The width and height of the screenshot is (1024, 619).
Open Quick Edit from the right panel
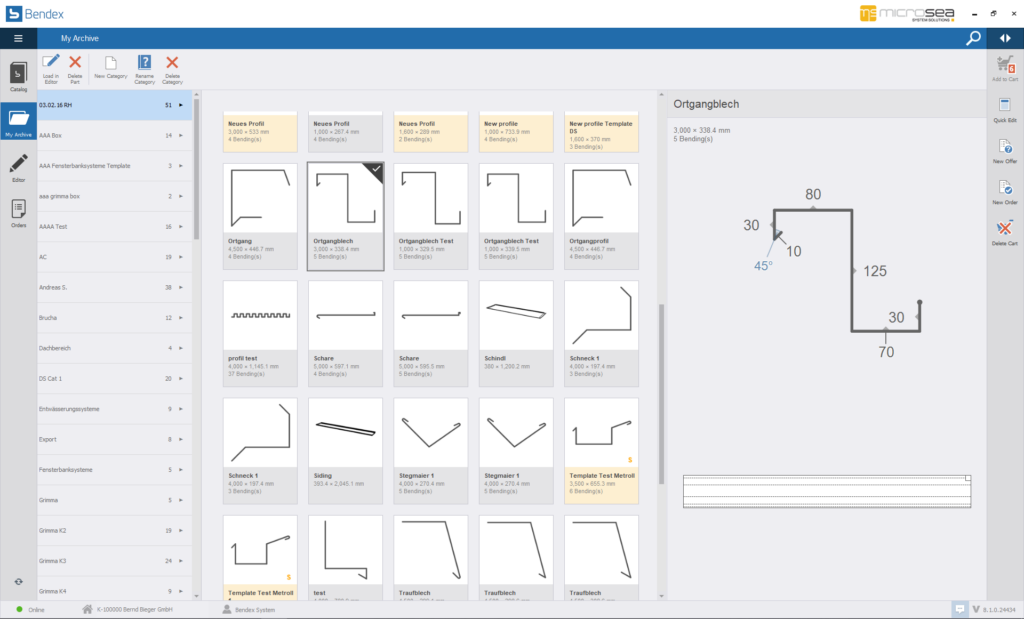1004,104
